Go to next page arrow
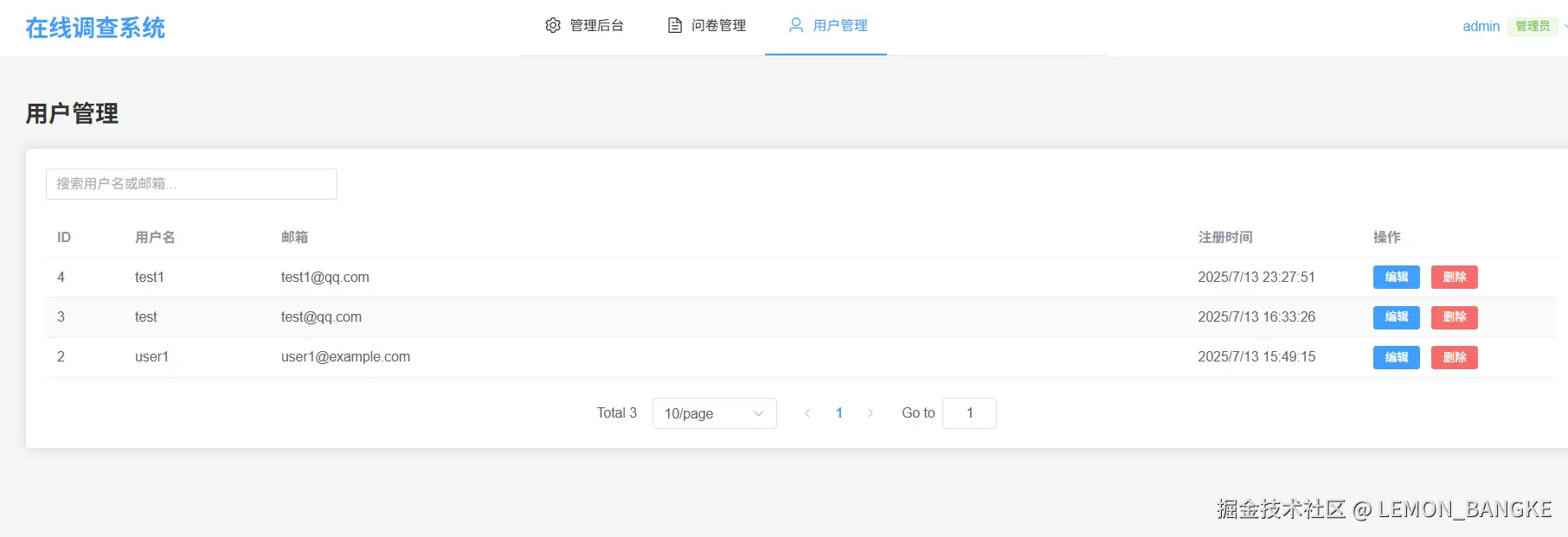Image resolution: width=1568 pixels, height=537 pixels. 870,413
